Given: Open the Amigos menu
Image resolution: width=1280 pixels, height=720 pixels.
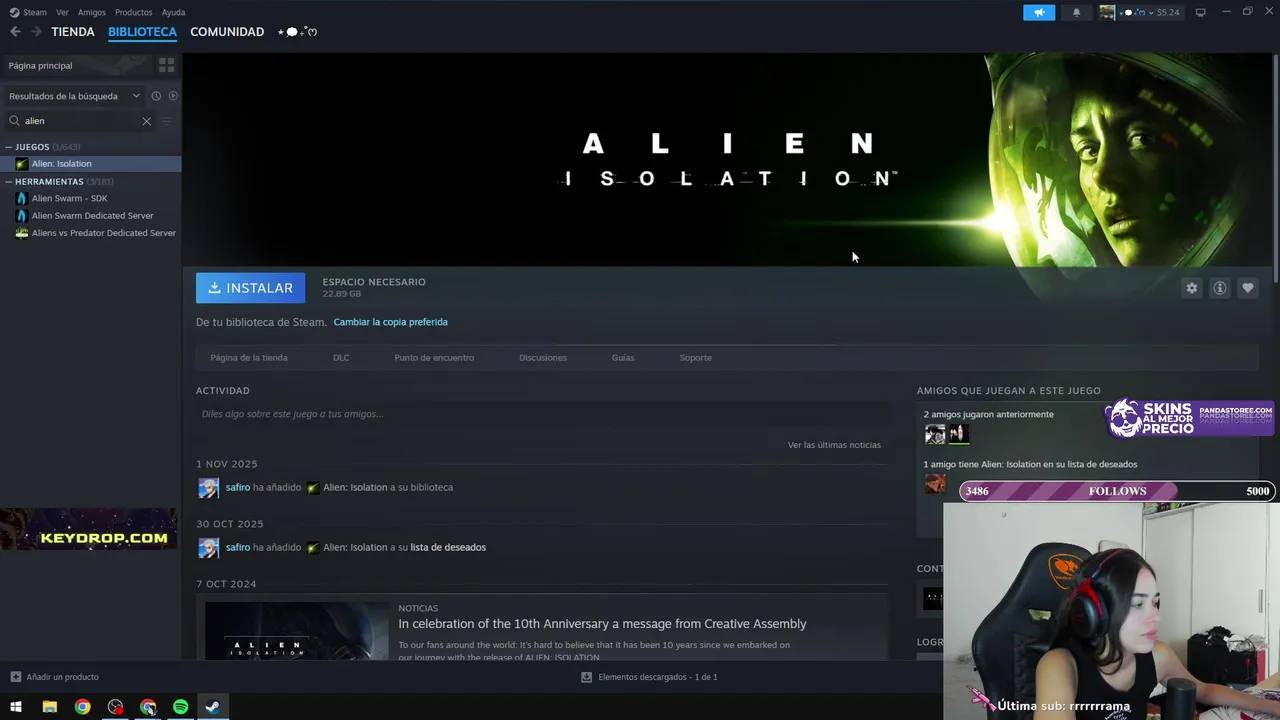Looking at the screenshot, I should (92, 12).
